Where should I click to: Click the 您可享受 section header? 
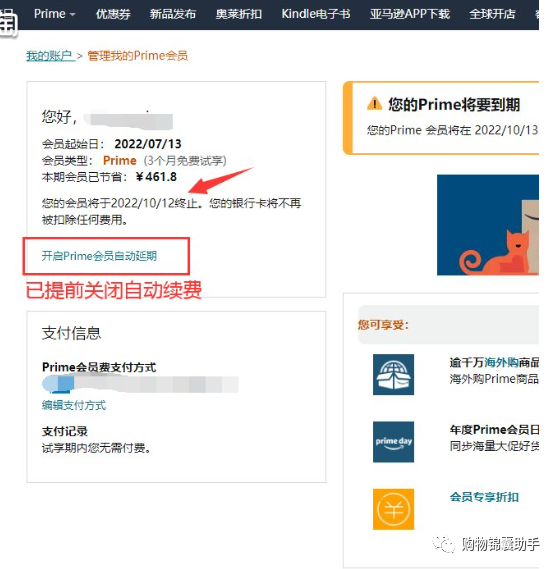pos(383,324)
